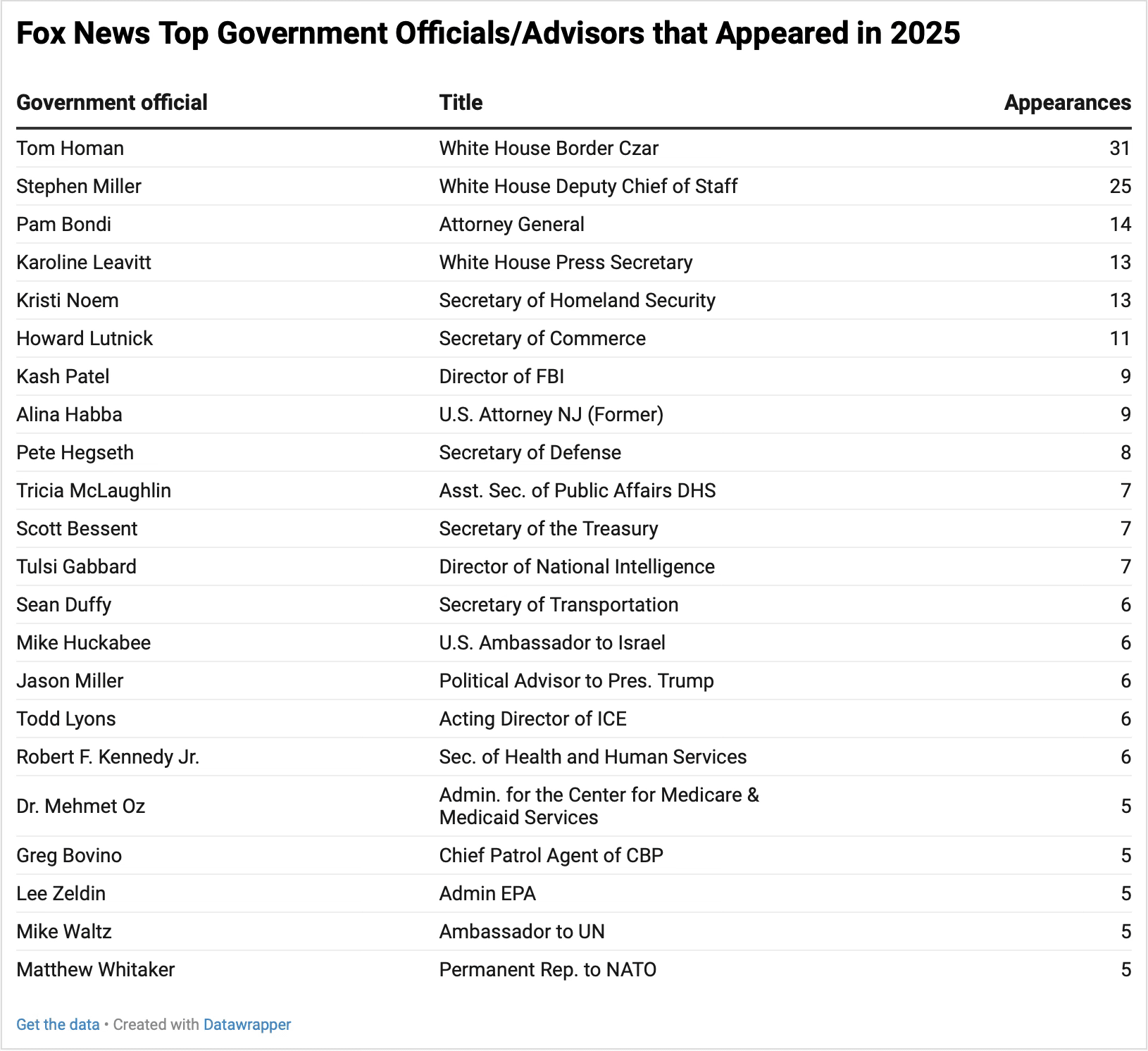Click 'Secretary of Homeland Security' cell
This screenshot has height=1051, width=1148.
pyautogui.click(x=578, y=300)
